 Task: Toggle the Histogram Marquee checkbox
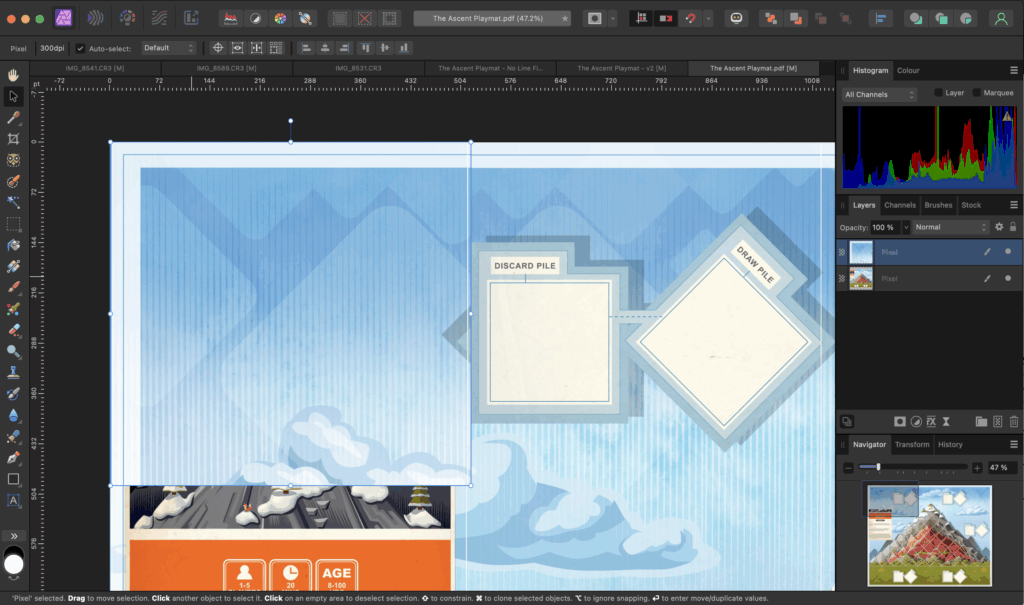tap(977, 93)
